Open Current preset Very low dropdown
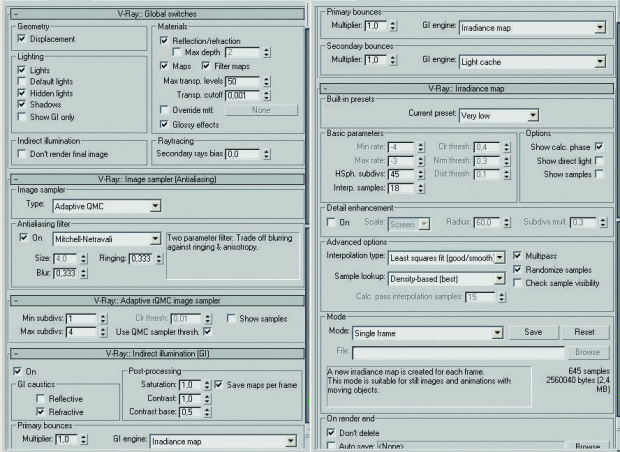This screenshot has height=452, width=620. tap(533, 115)
